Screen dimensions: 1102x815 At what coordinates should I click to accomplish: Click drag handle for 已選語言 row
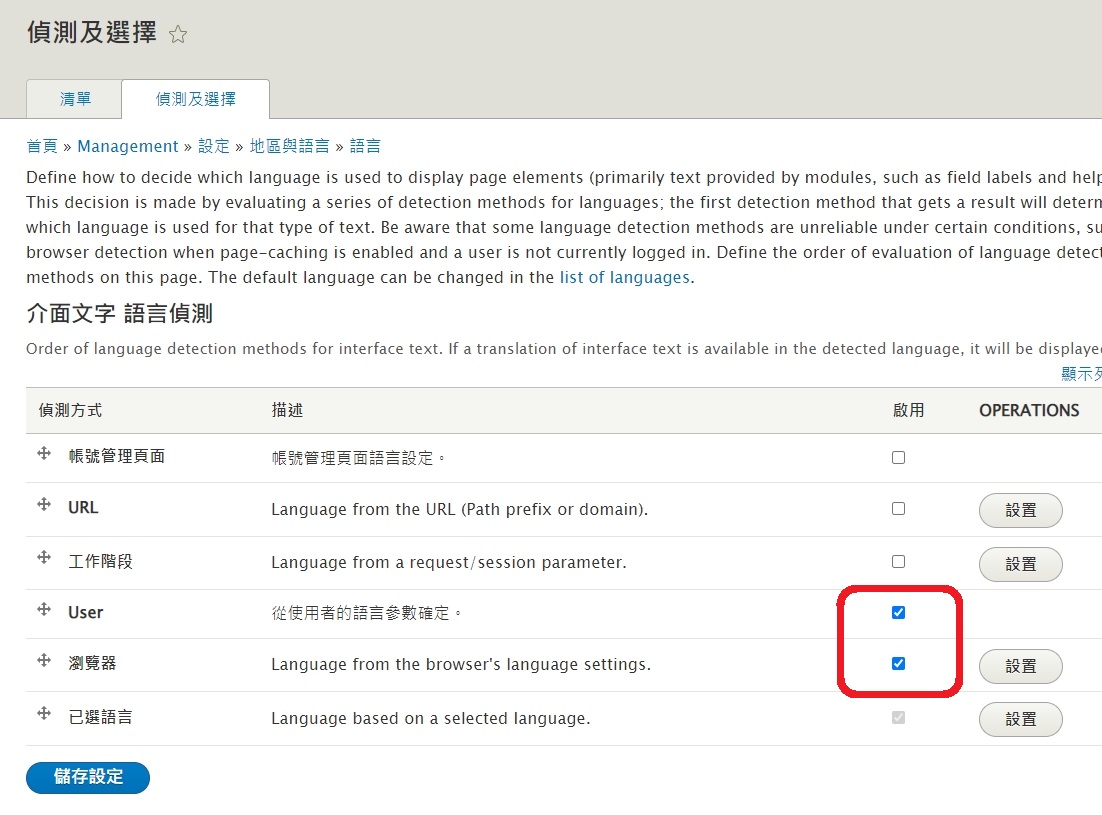[x=44, y=715]
